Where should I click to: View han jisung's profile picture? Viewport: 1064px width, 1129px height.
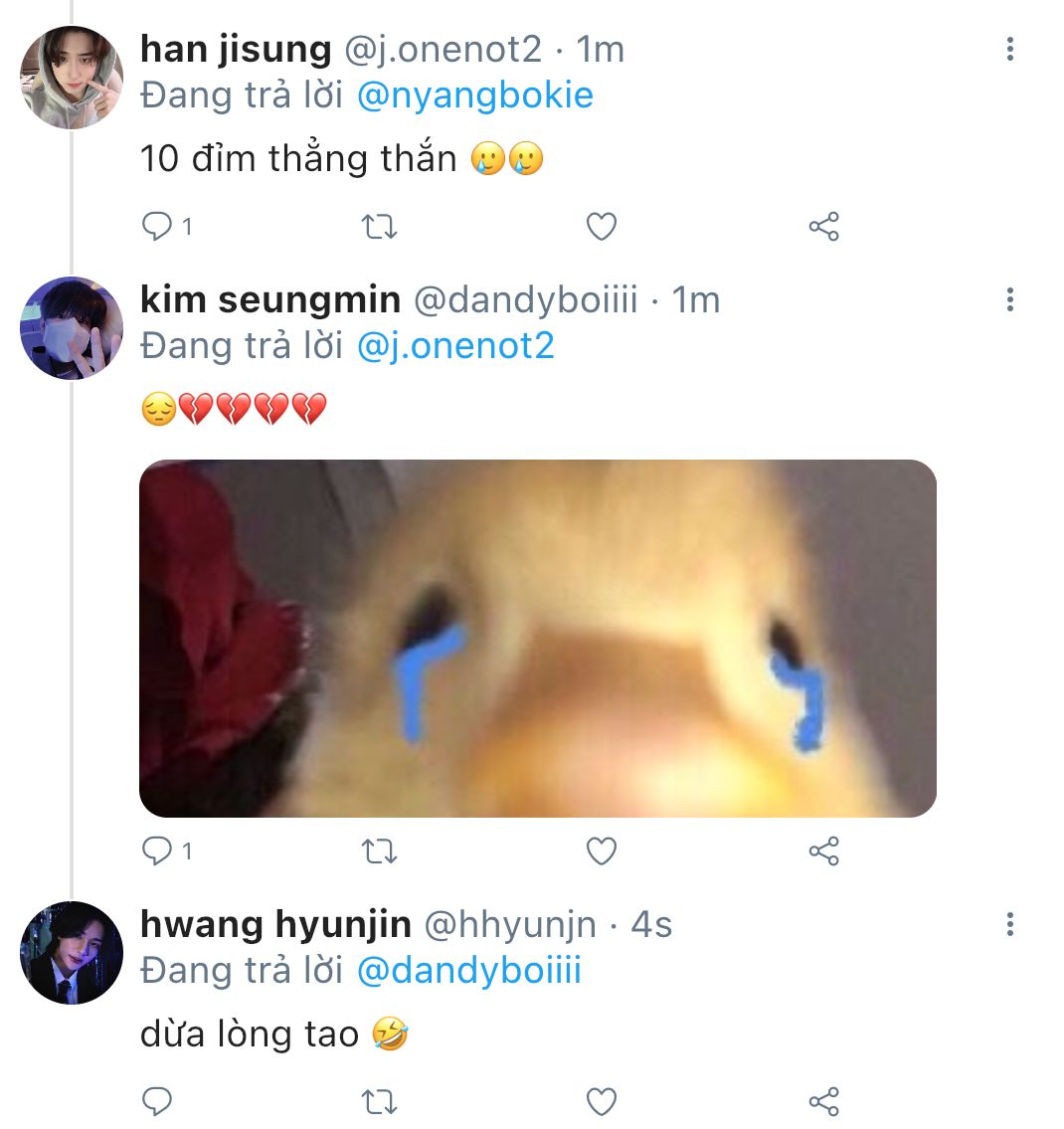pyautogui.click(x=72, y=78)
